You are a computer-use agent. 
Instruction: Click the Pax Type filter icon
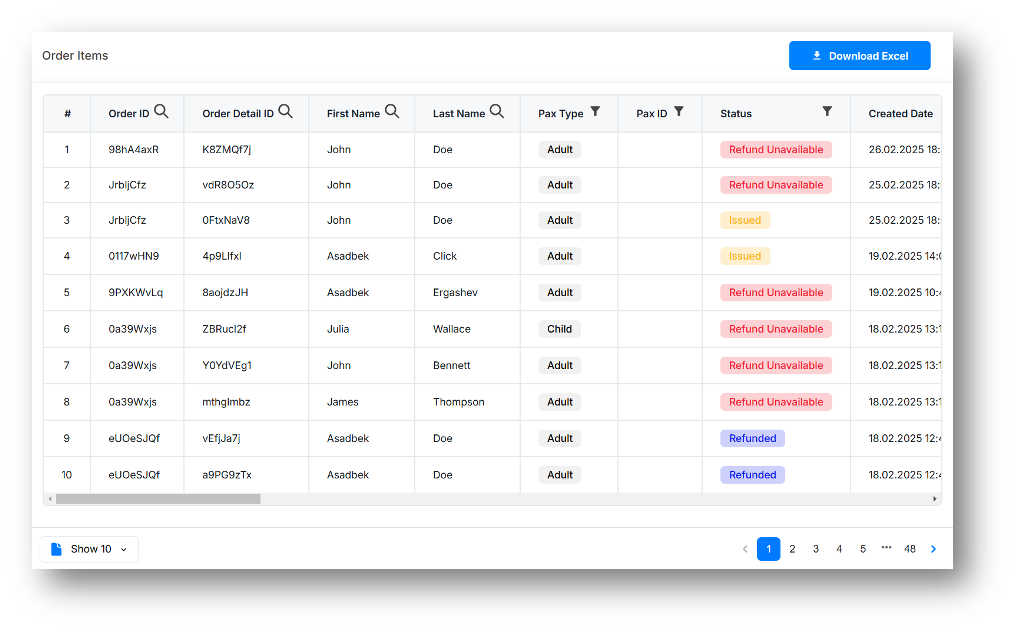595,112
